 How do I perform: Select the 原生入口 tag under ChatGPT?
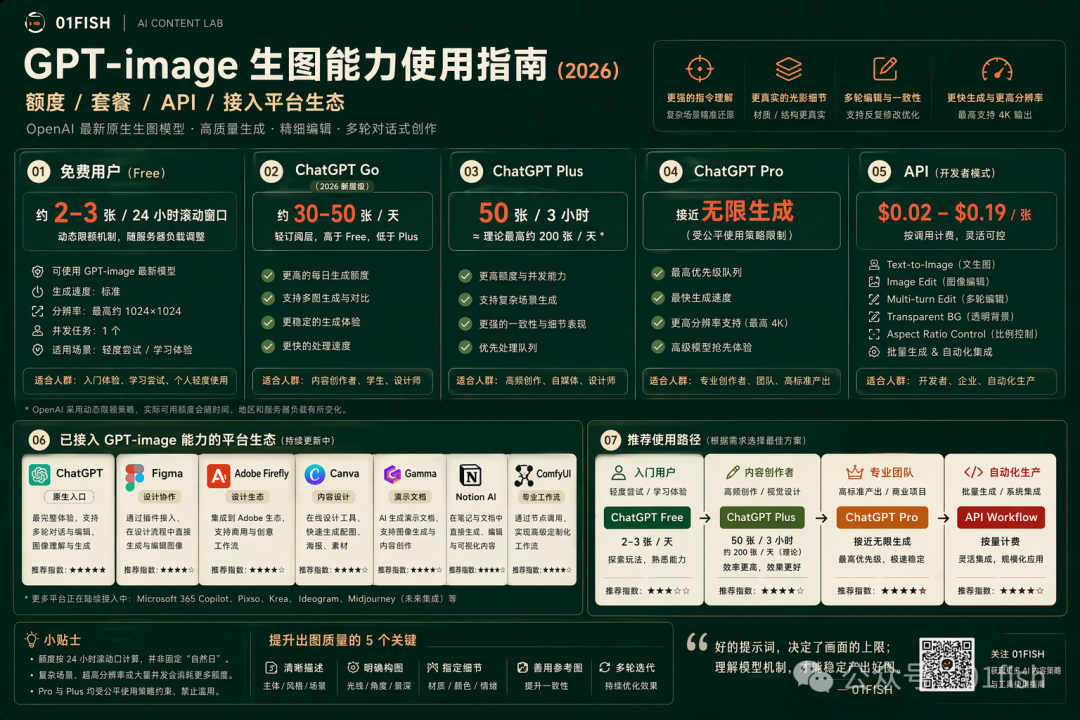[x=66, y=497]
